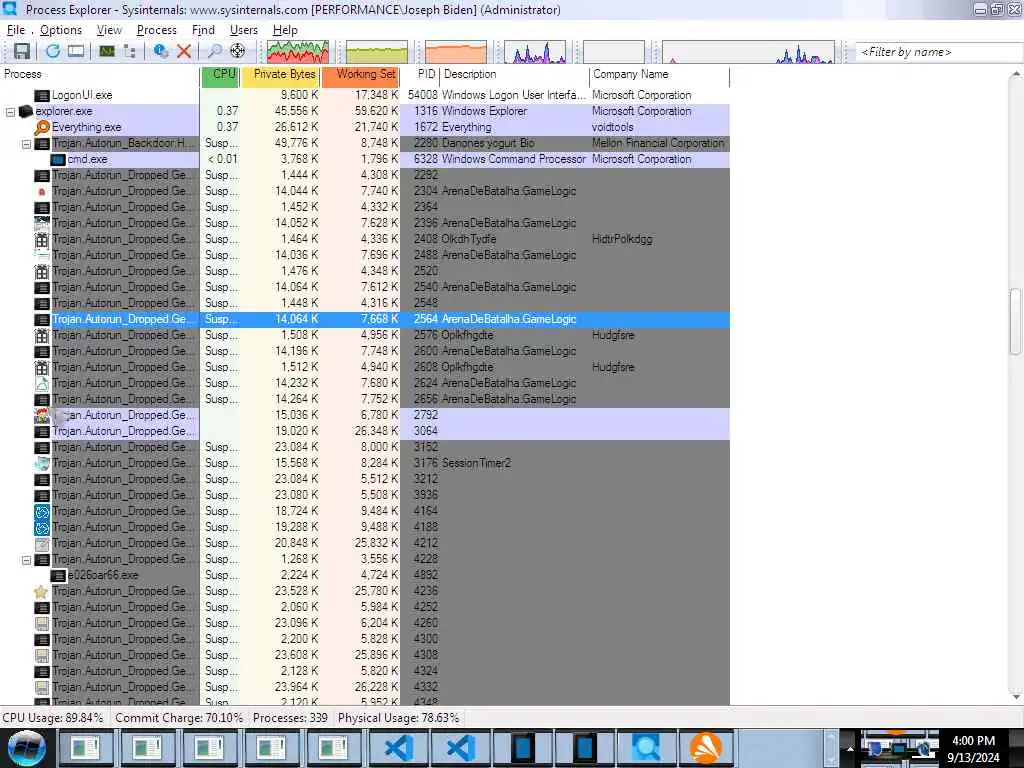The height and width of the screenshot is (768, 1024).
Task: Select the LogonUI.exe process
Action: 82,95
